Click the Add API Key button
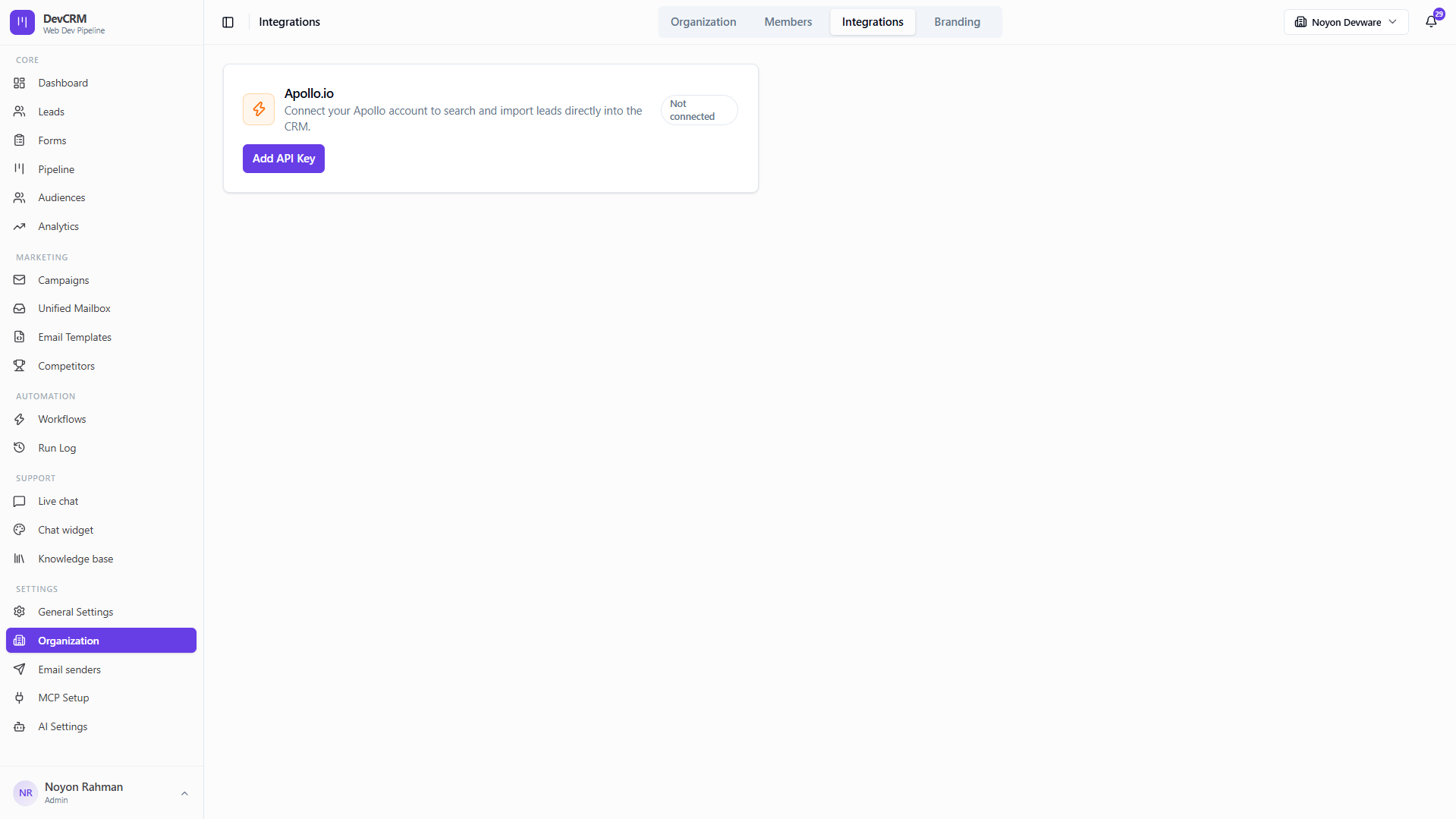Image resolution: width=1456 pixels, height=819 pixels. point(284,159)
